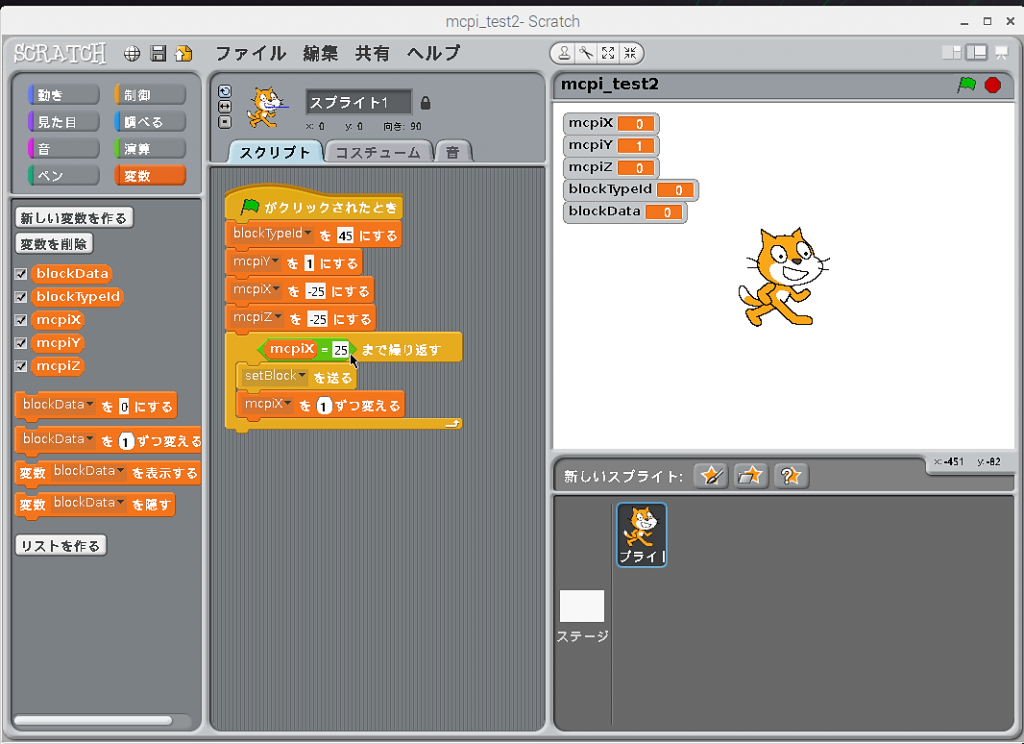Open blockData dropdown in show variable block
The height and width of the screenshot is (744, 1024).
[121, 471]
